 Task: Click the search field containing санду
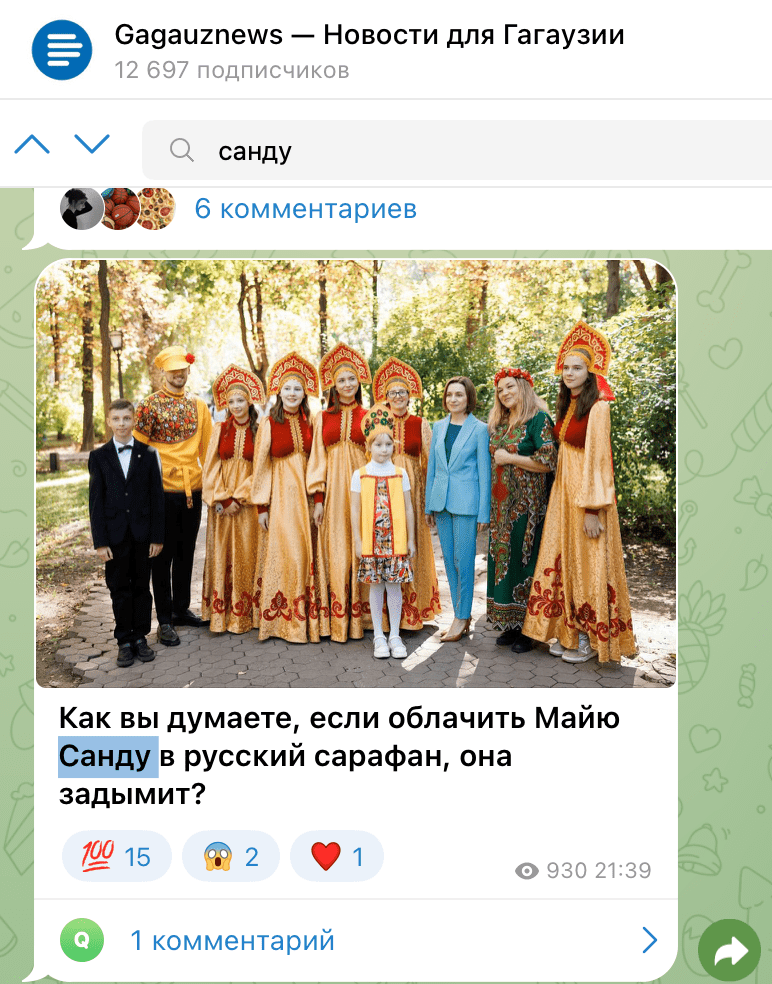coord(457,151)
